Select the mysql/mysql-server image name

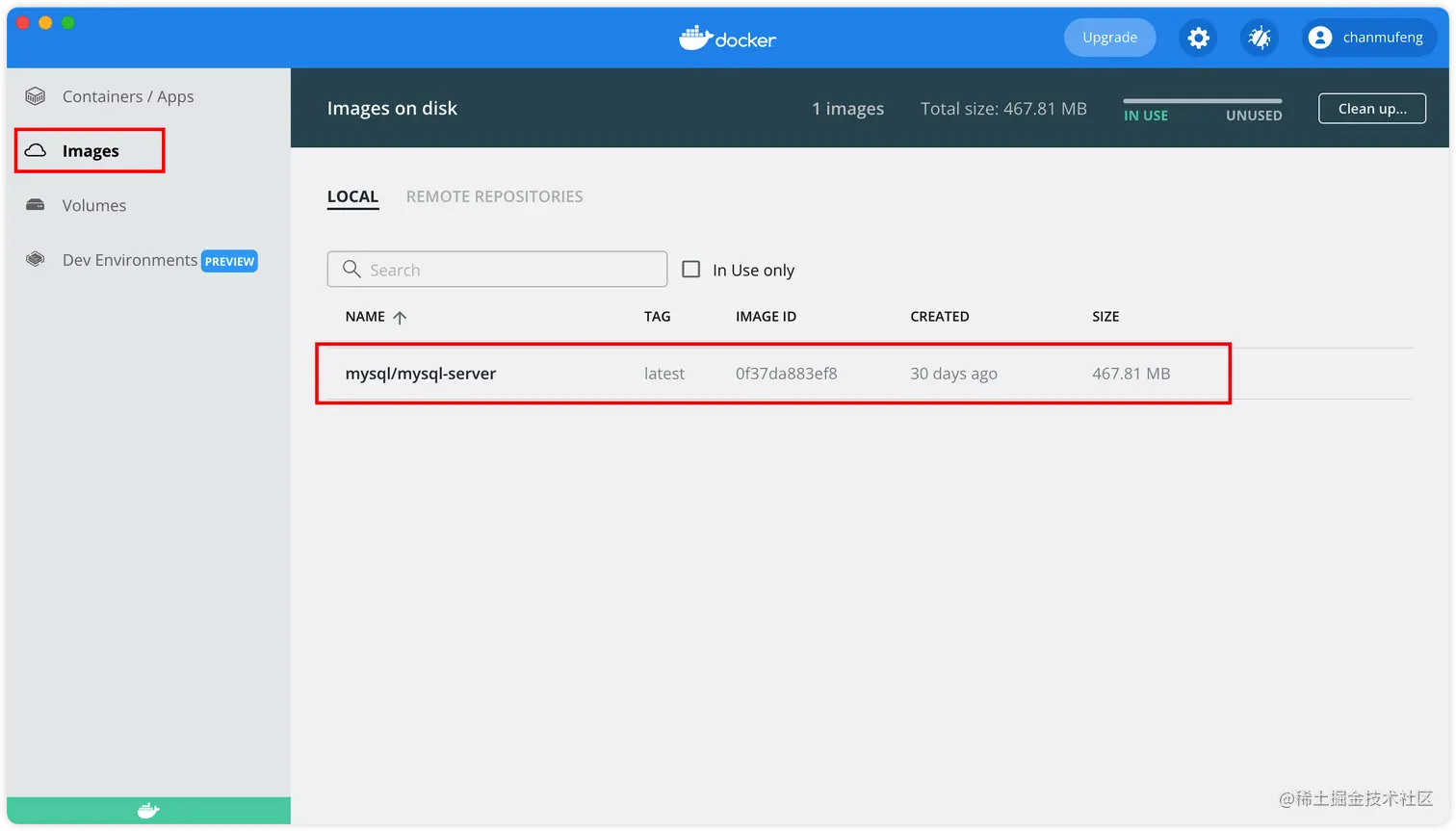point(421,374)
